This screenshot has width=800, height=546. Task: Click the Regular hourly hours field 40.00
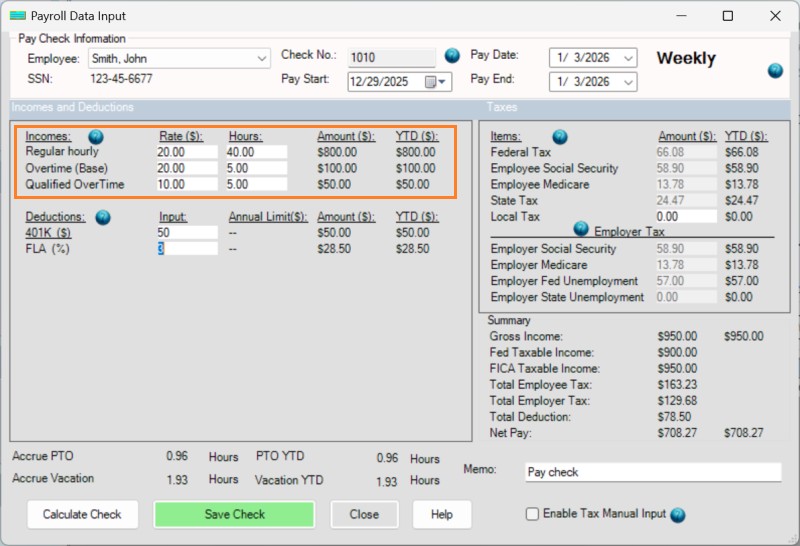257,152
